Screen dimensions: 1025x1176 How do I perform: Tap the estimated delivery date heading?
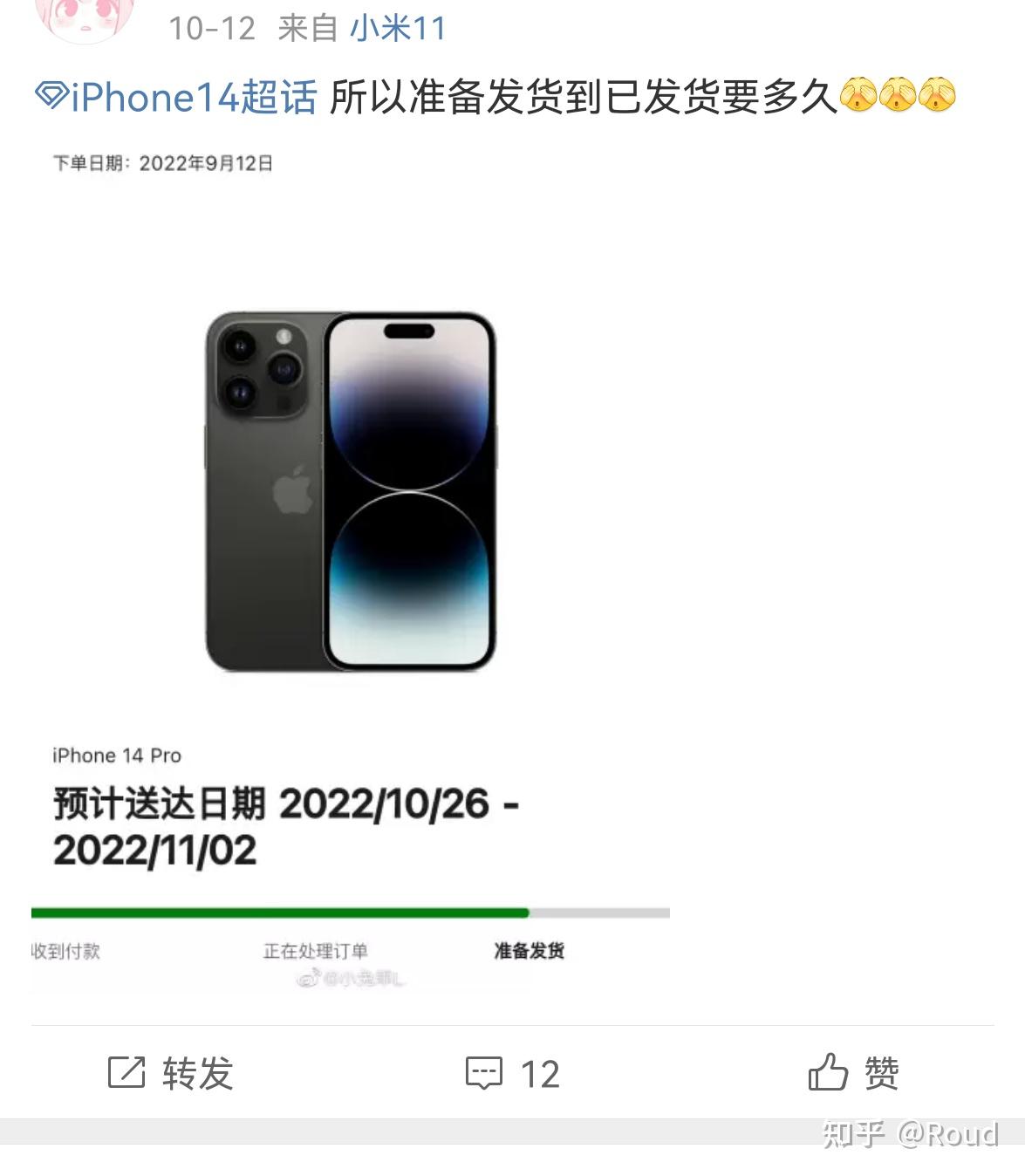point(286,827)
